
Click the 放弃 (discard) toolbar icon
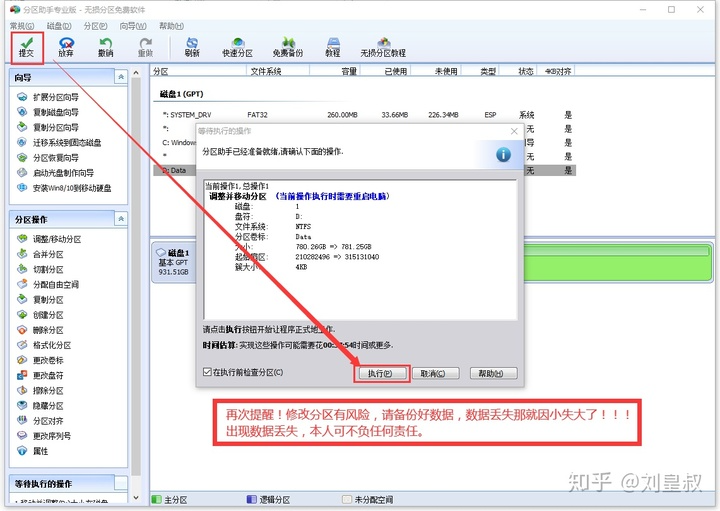pyautogui.click(x=66, y=47)
